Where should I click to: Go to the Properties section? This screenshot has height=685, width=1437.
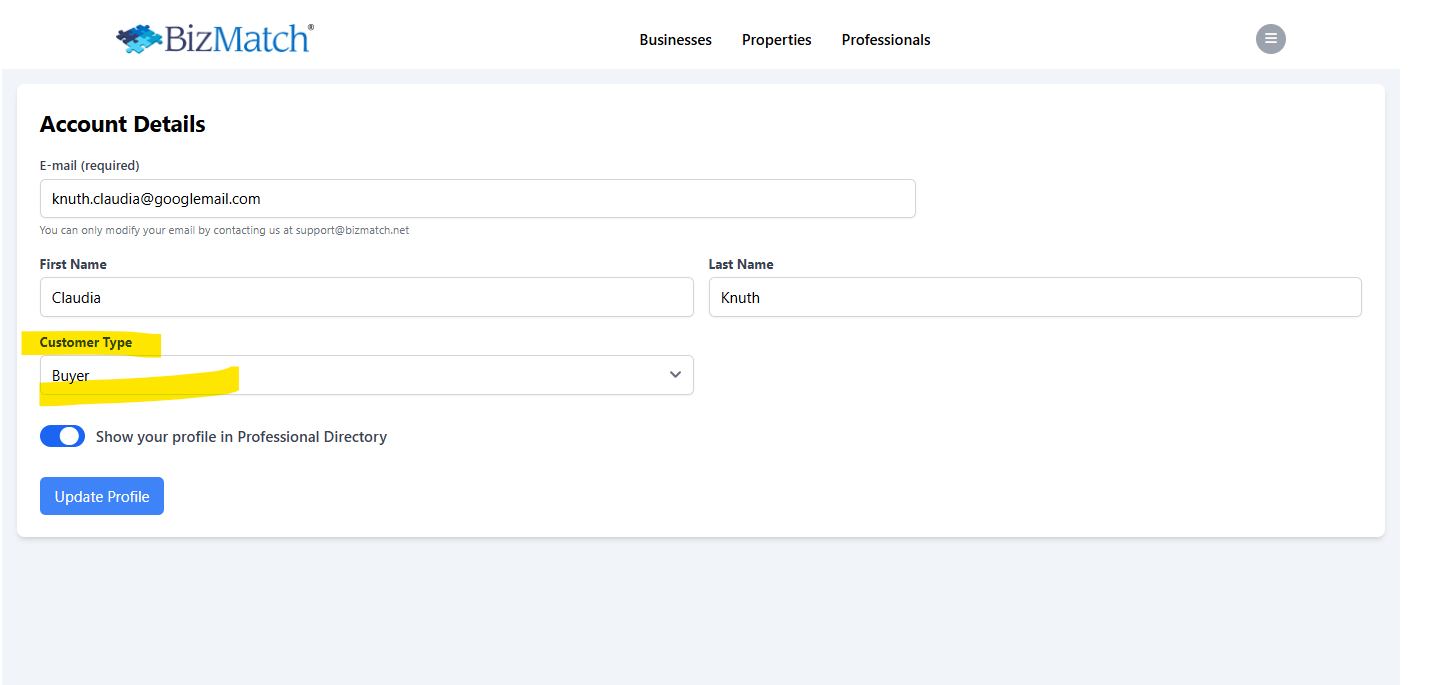tap(776, 40)
